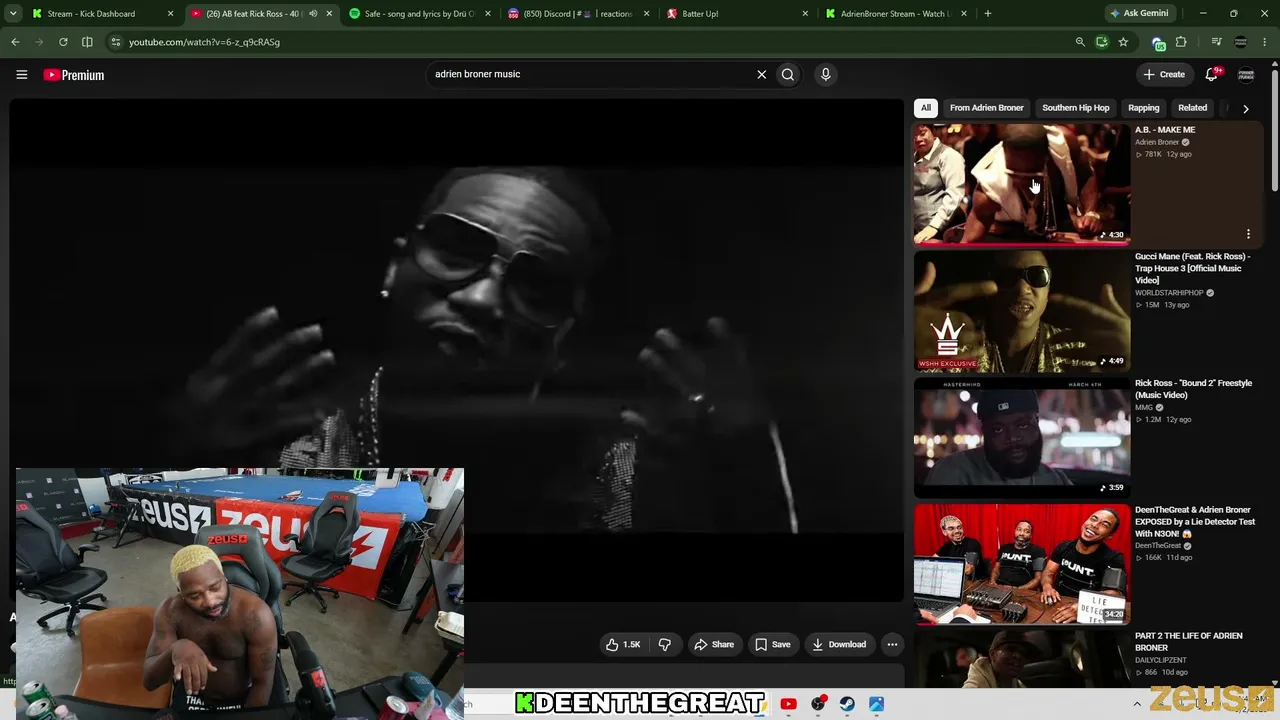Viewport: 1280px width, 720px height.
Task: Go back in browser history
Action: click(x=15, y=42)
